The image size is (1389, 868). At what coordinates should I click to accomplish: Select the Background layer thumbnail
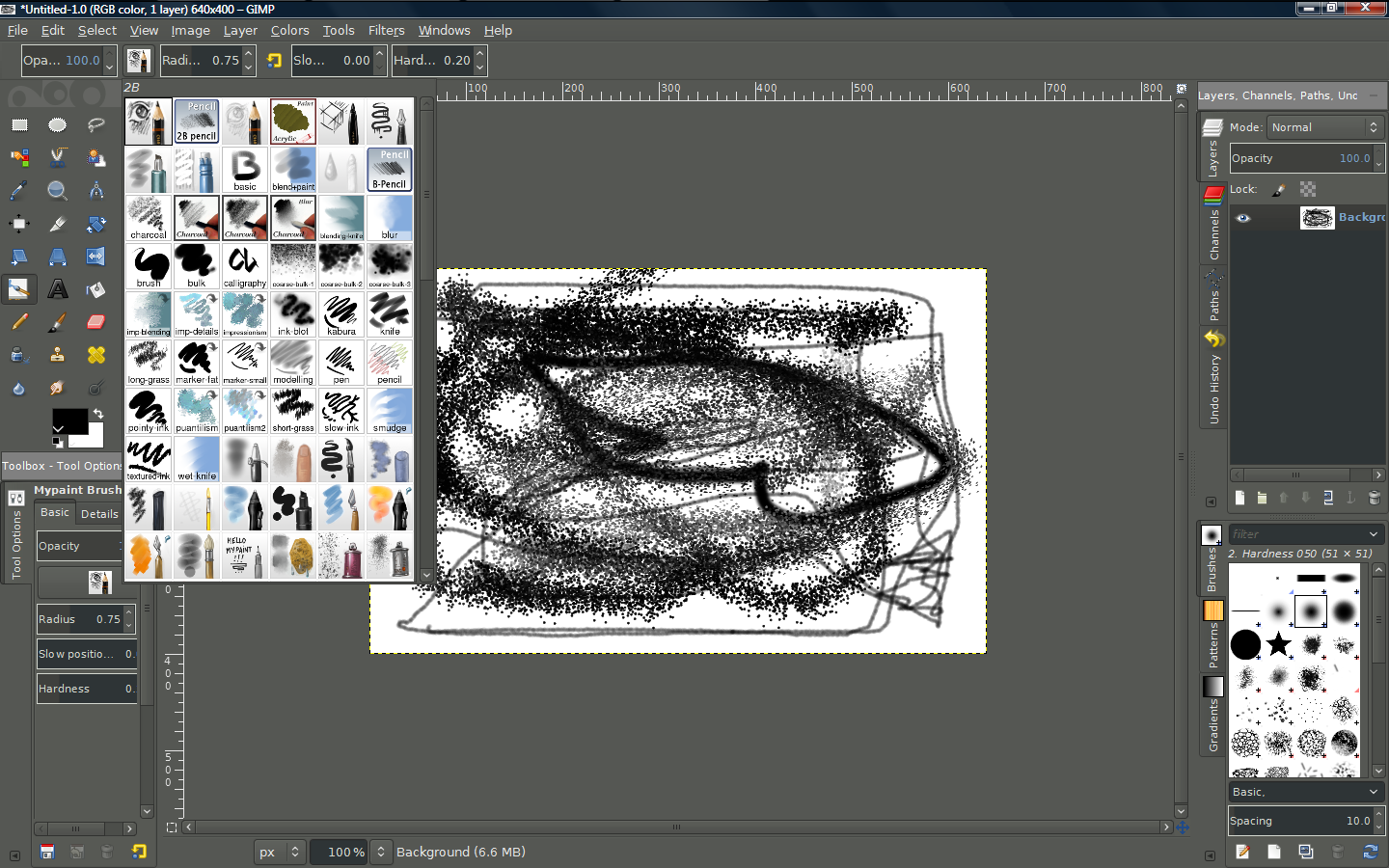pos(1317,218)
